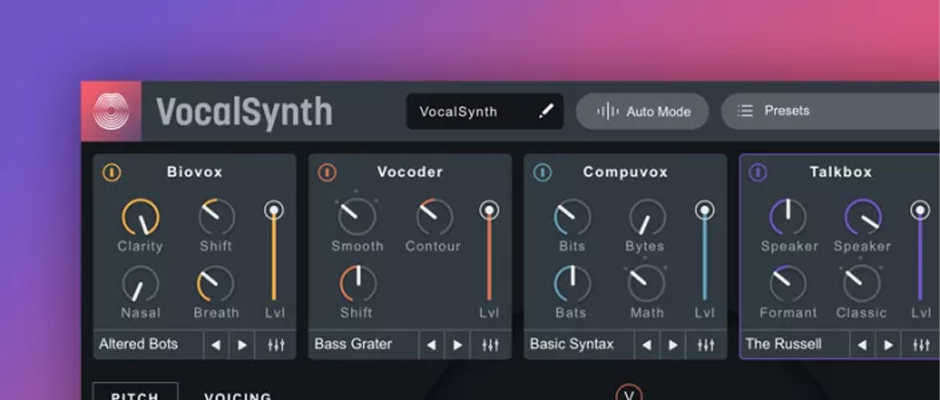
Task: Click the Vocoder module title
Action: [x=410, y=172]
